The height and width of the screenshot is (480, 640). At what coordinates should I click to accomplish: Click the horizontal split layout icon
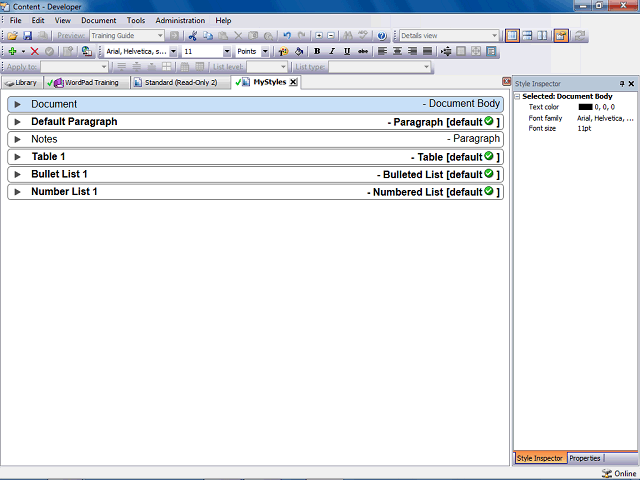click(x=527, y=36)
